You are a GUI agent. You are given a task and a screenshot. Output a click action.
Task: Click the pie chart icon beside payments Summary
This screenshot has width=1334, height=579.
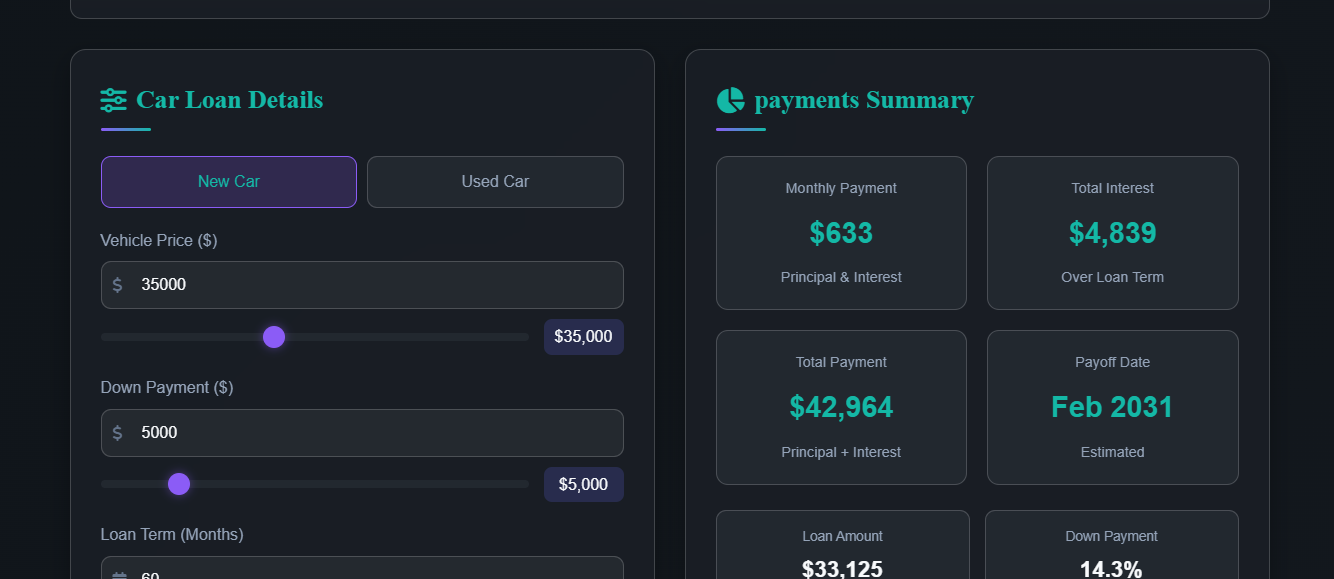730,99
